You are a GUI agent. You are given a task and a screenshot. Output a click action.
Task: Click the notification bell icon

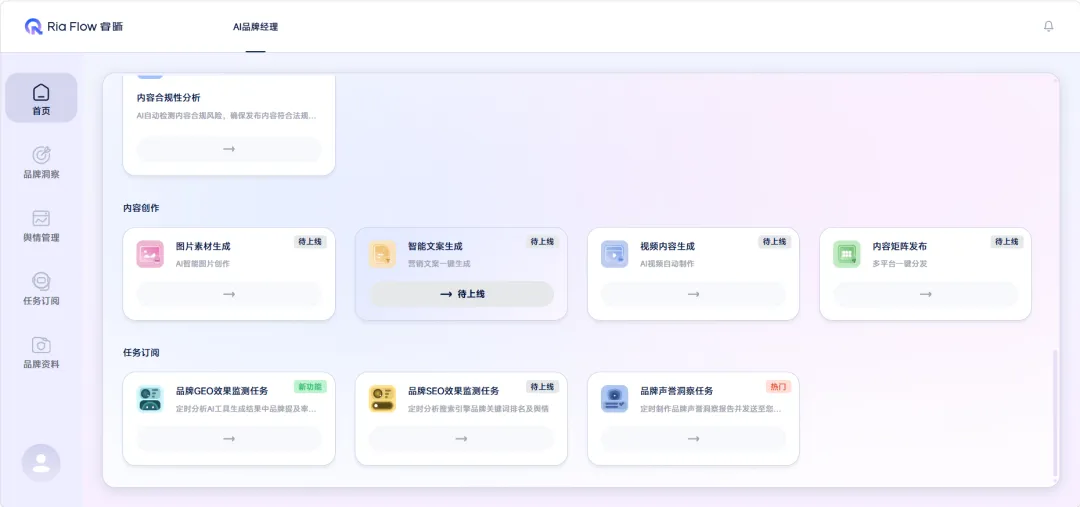[1048, 27]
